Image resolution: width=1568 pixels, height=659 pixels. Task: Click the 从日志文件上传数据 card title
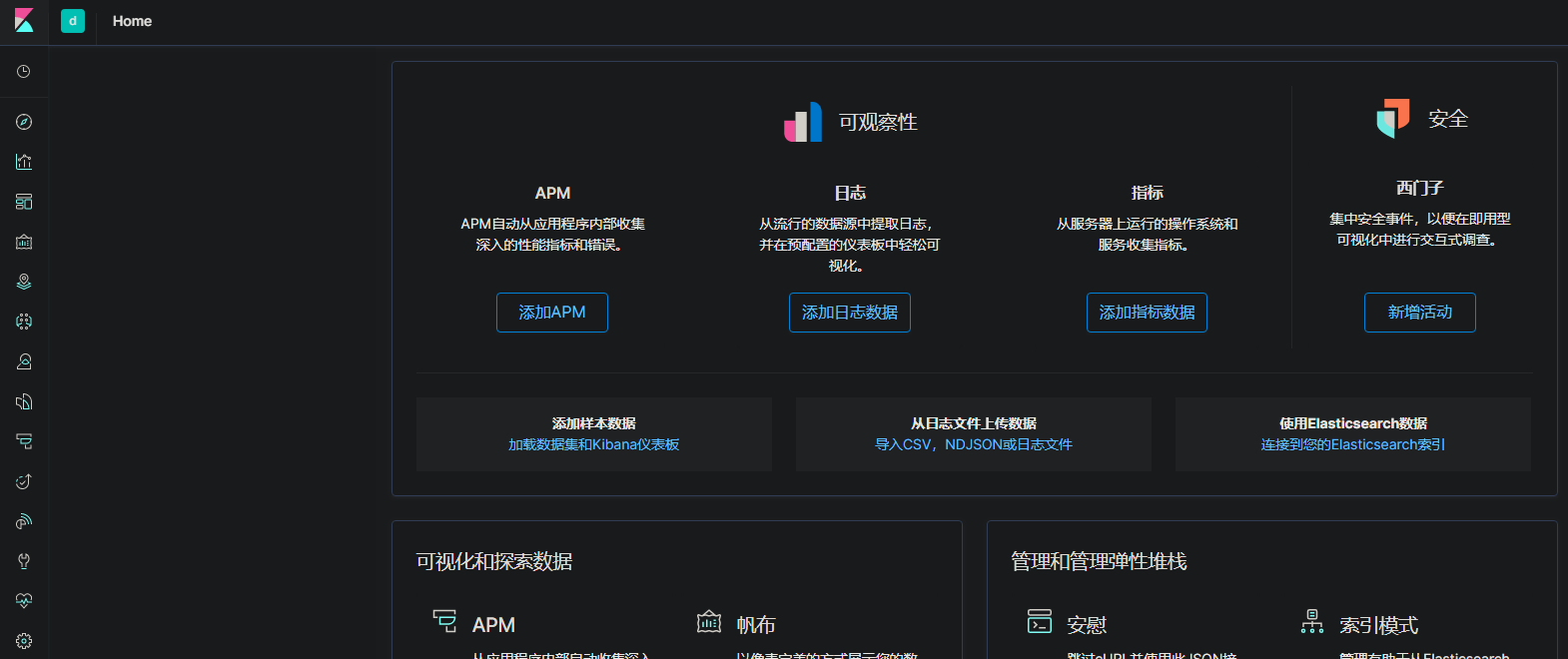(x=974, y=423)
